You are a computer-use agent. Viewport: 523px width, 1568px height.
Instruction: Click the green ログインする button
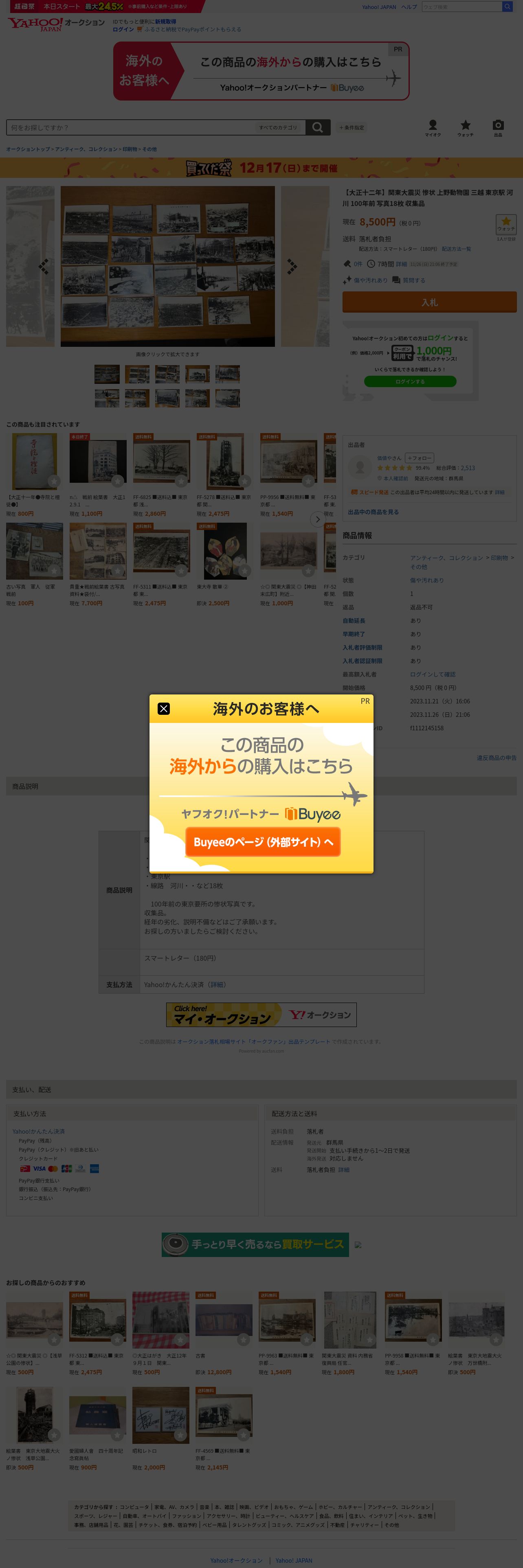coord(410,382)
